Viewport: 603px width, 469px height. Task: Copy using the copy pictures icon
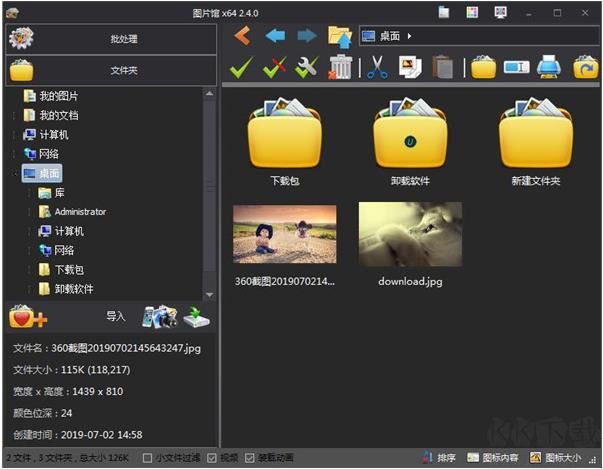coord(410,67)
